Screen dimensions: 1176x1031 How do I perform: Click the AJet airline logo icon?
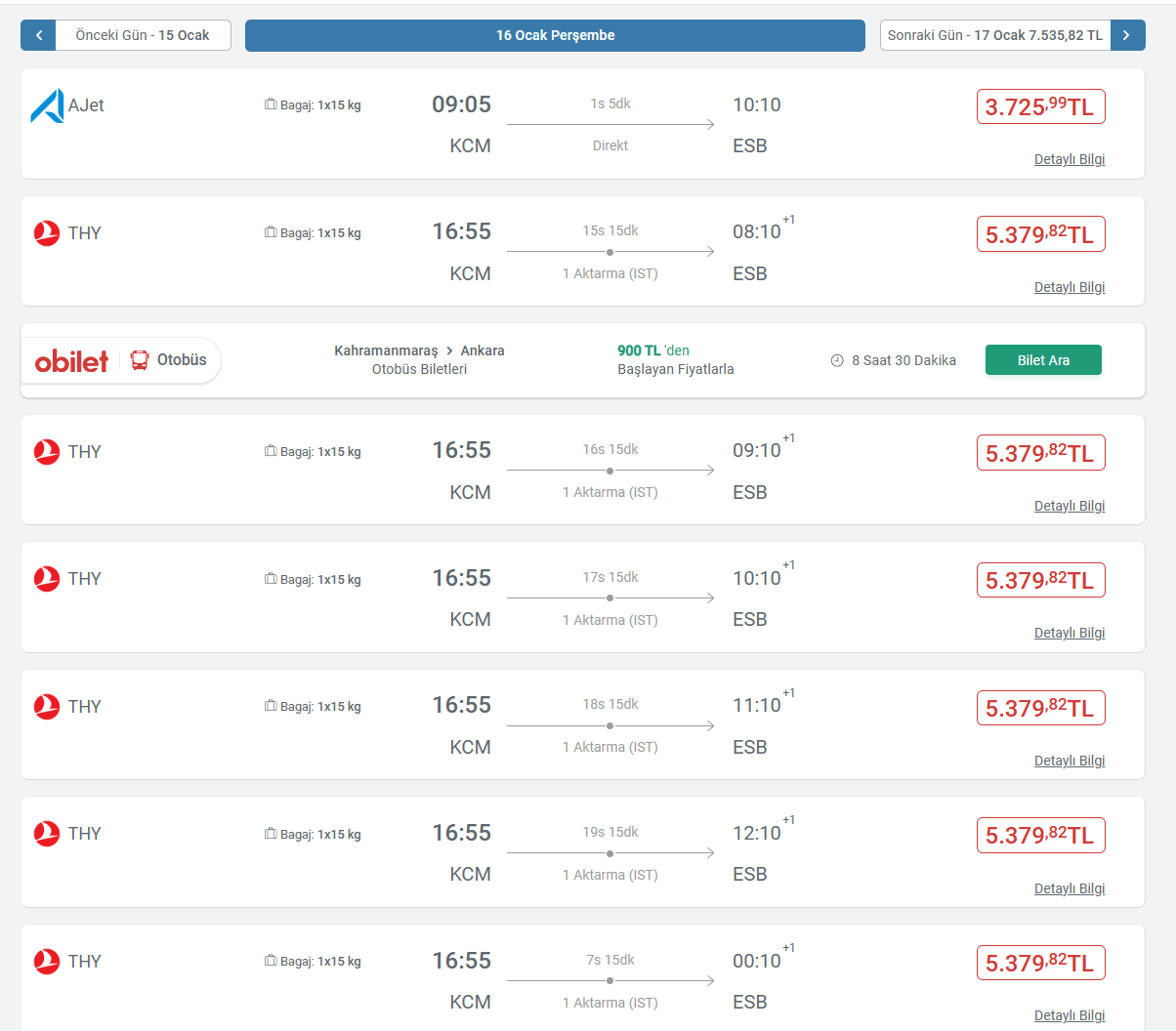47,106
